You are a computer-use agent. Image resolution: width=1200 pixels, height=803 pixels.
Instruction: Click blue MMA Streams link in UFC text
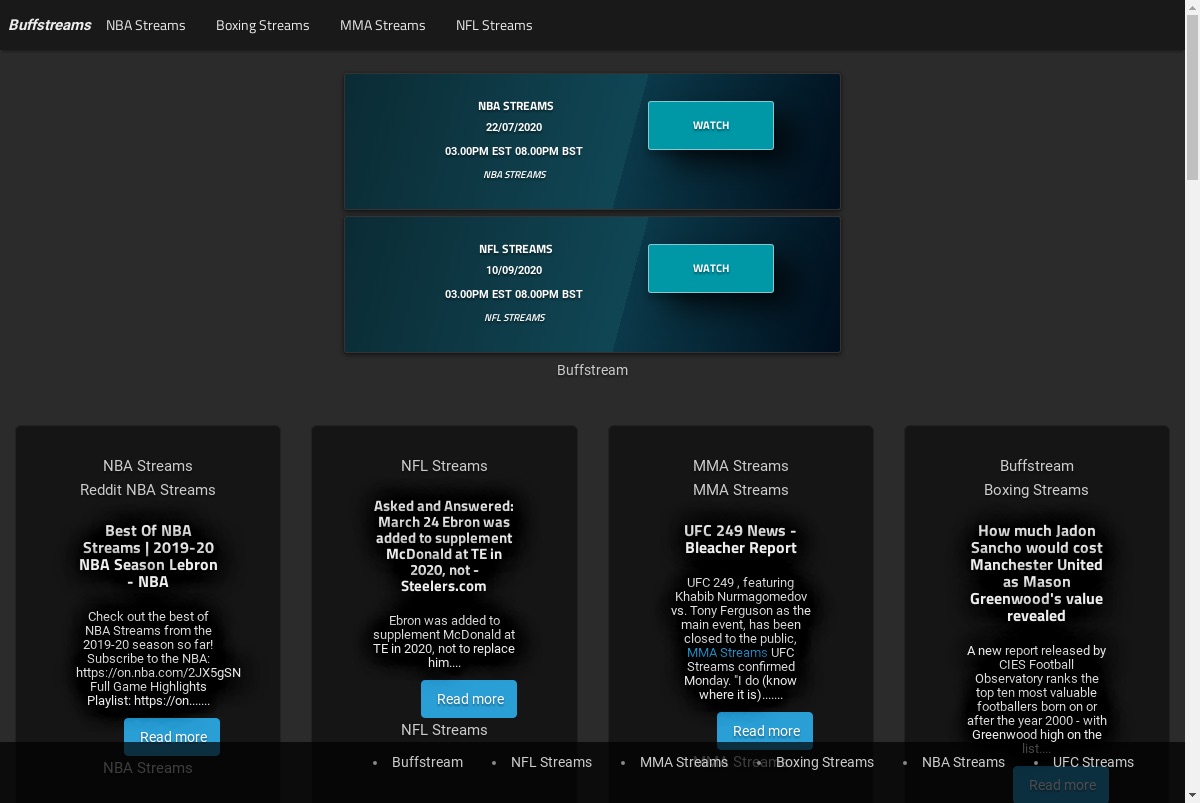(727, 652)
